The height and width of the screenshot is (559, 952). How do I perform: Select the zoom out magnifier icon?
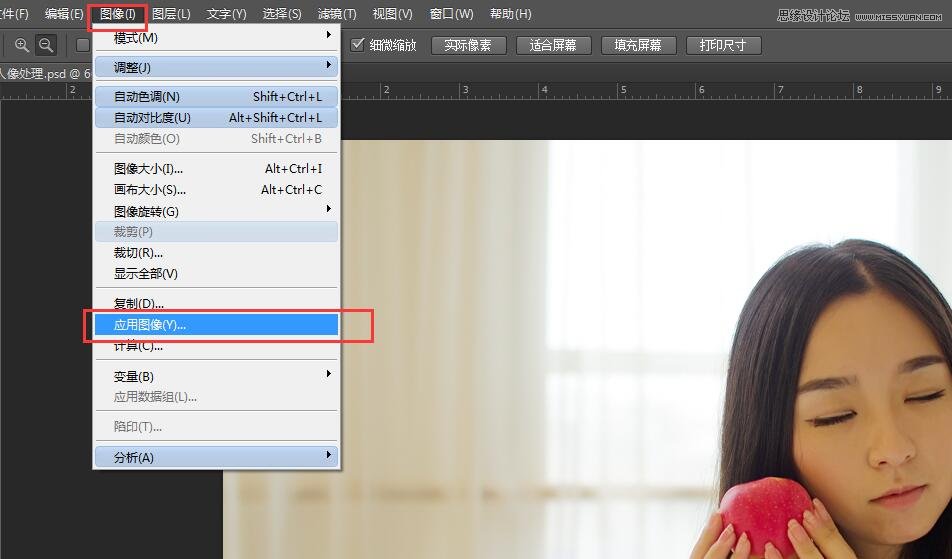pyautogui.click(x=46, y=45)
